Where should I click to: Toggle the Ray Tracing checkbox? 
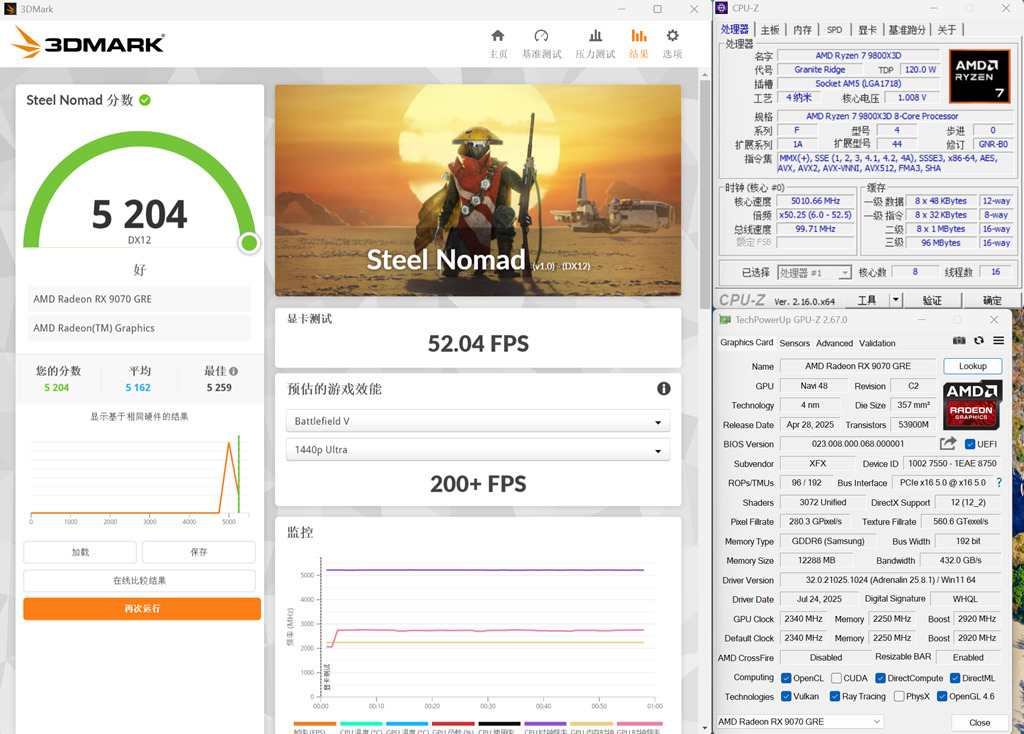point(835,696)
